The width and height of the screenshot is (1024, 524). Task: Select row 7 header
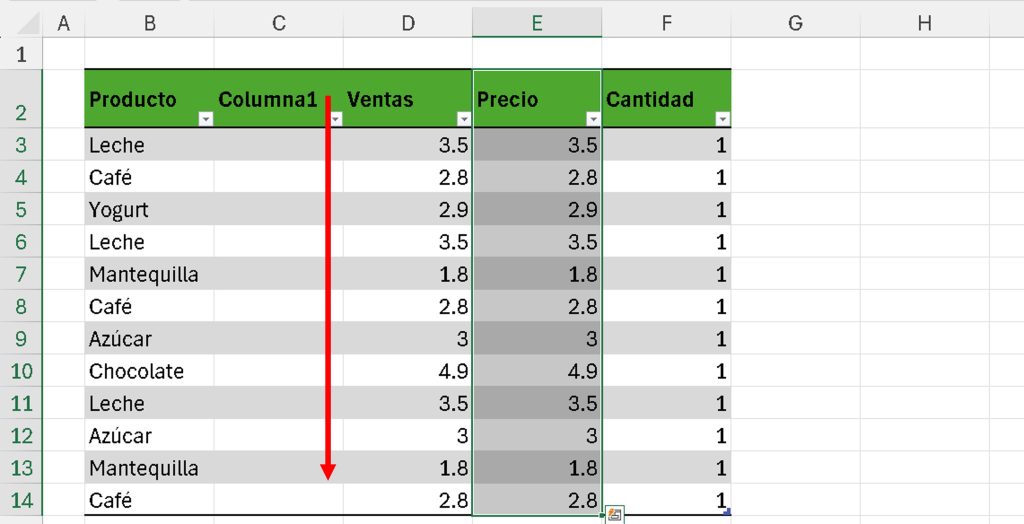[21, 274]
